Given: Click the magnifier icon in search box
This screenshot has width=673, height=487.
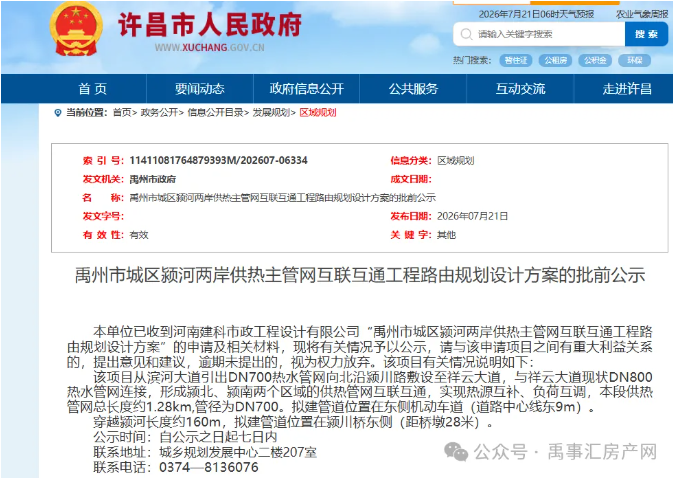Looking at the screenshot, I should click(x=466, y=34).
